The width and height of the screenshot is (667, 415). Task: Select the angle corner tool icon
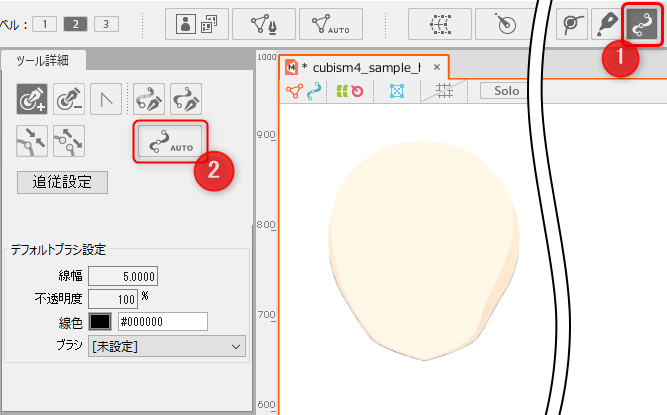pyautogui.click(x=104, y=100)
